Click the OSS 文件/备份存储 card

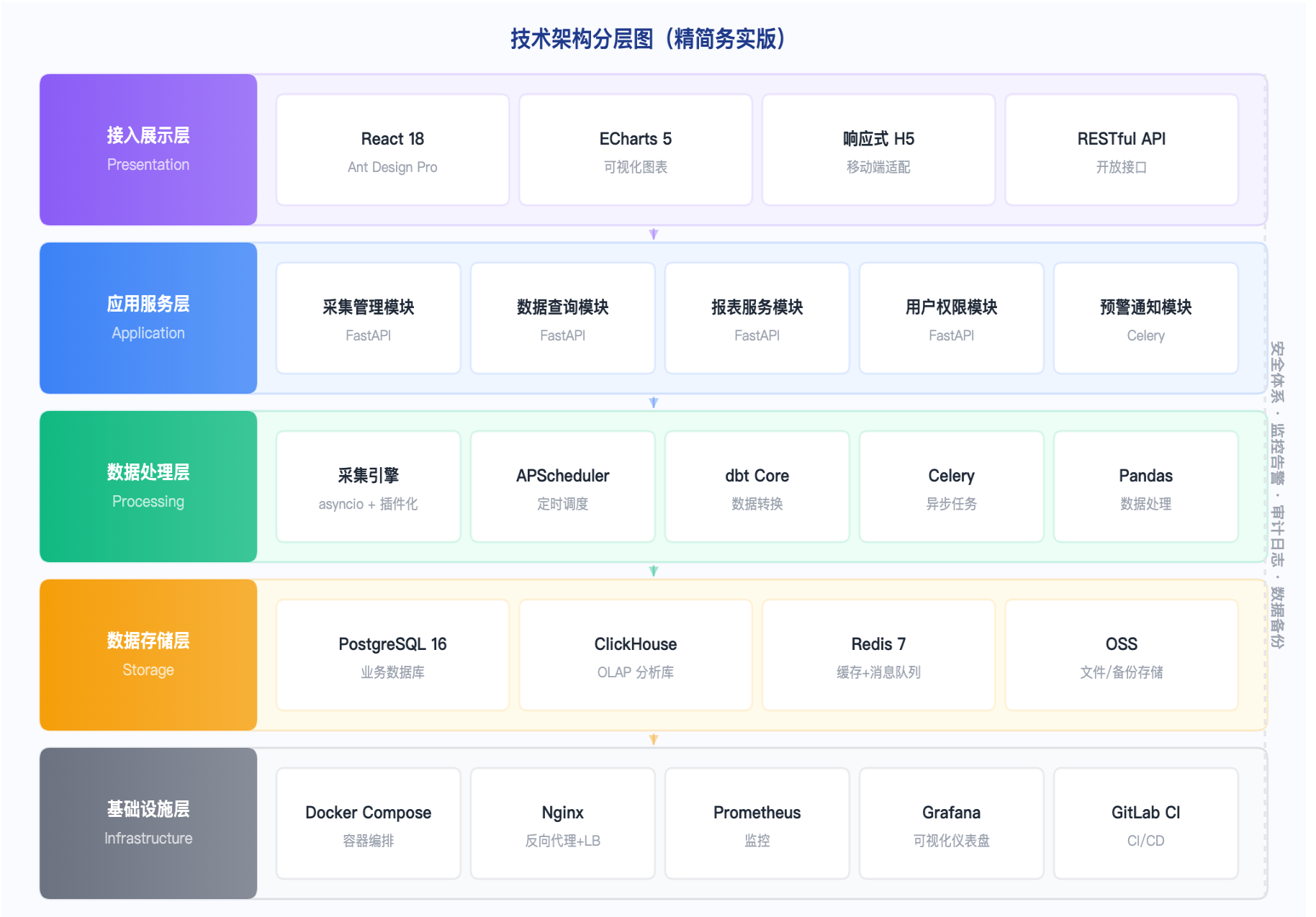tap(1122, 655)
